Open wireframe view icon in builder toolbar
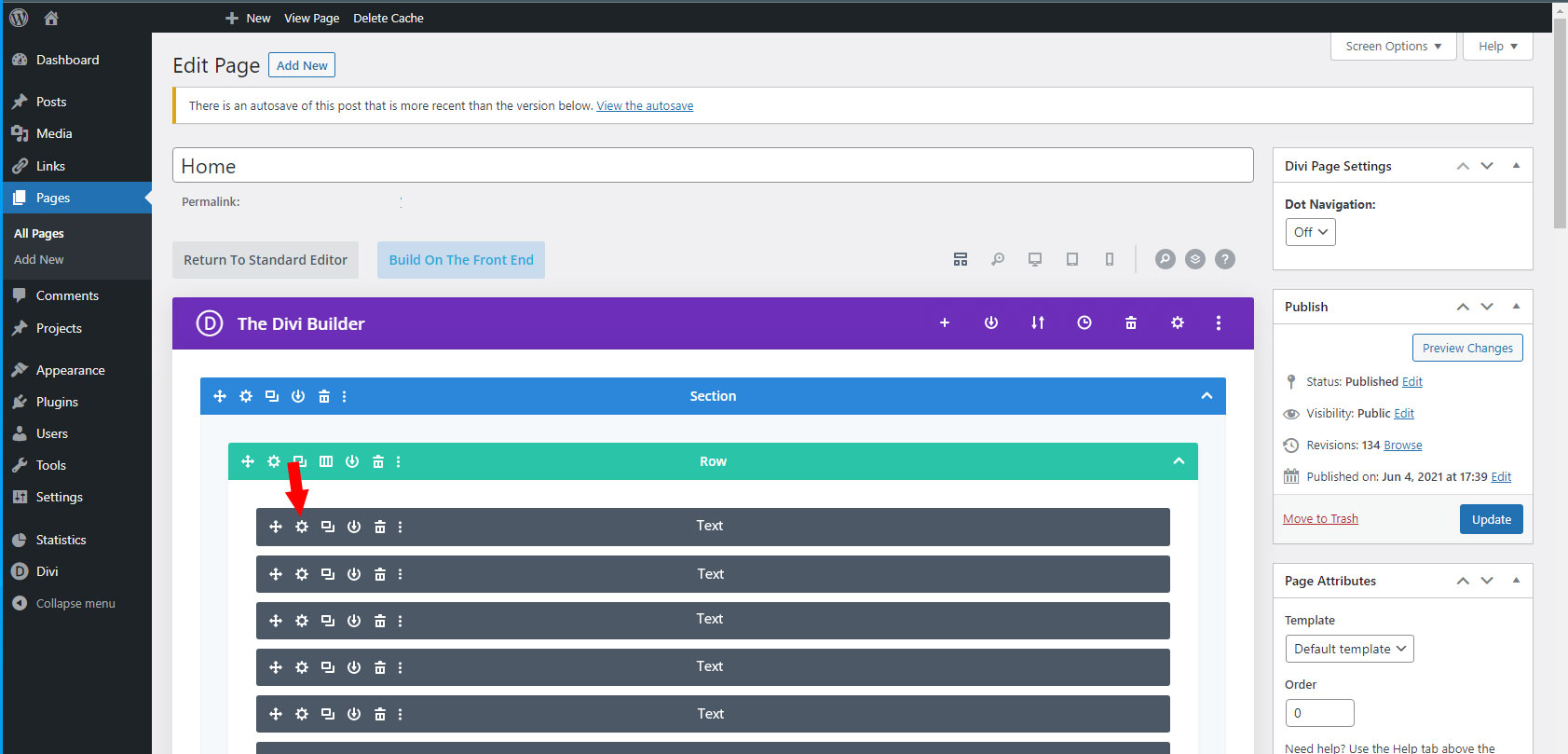The width and height of the screenshot is (1568, 754). [x=961, y=259]
